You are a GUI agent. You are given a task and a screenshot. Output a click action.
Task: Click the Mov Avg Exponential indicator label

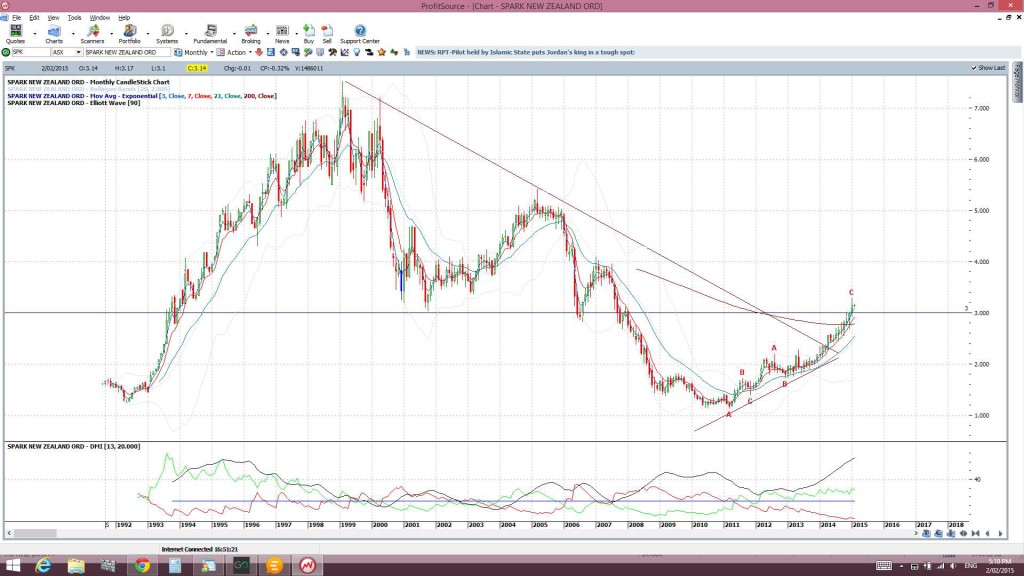(142, 96)
